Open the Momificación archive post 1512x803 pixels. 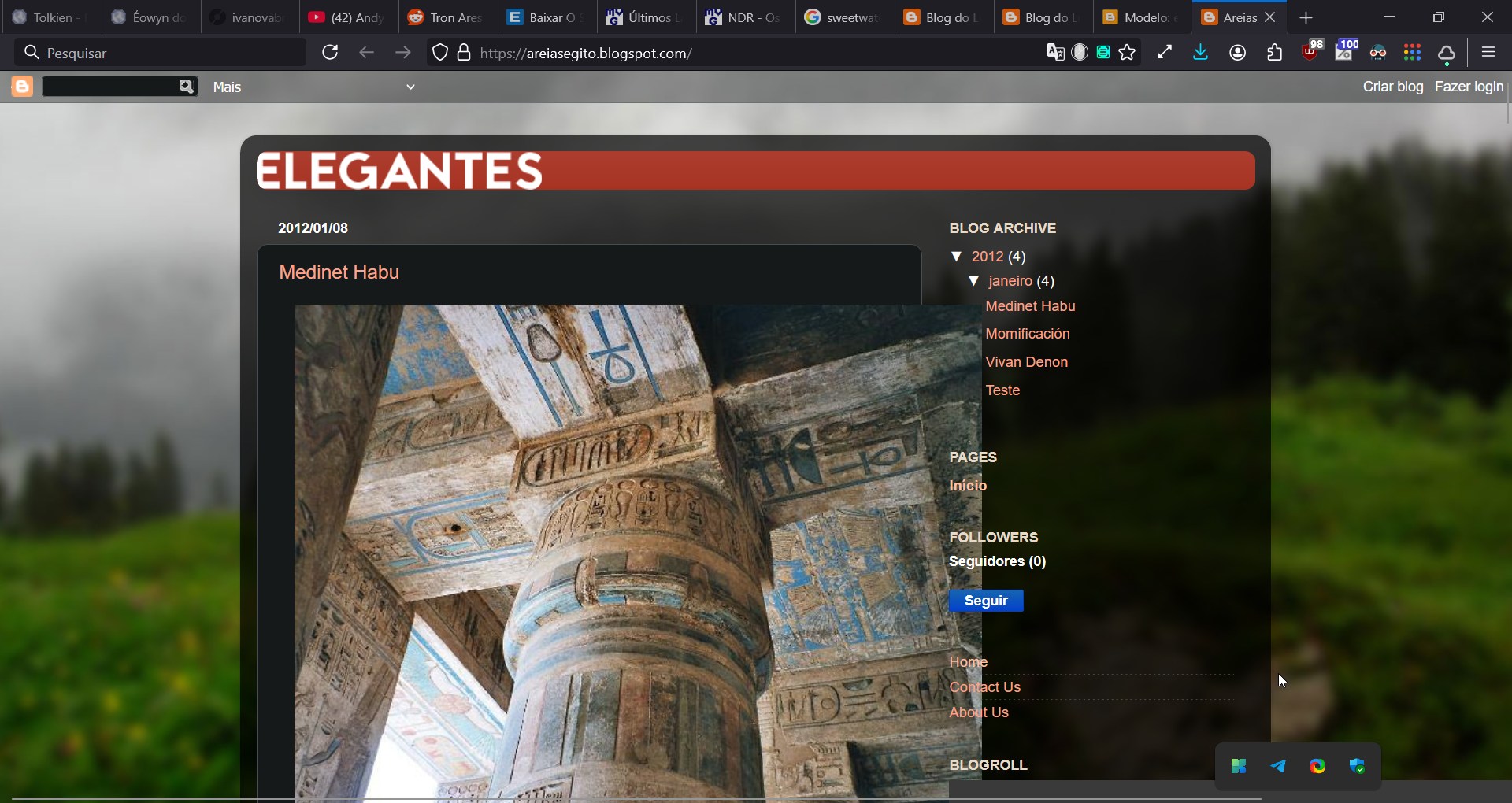pos(1028,334)
